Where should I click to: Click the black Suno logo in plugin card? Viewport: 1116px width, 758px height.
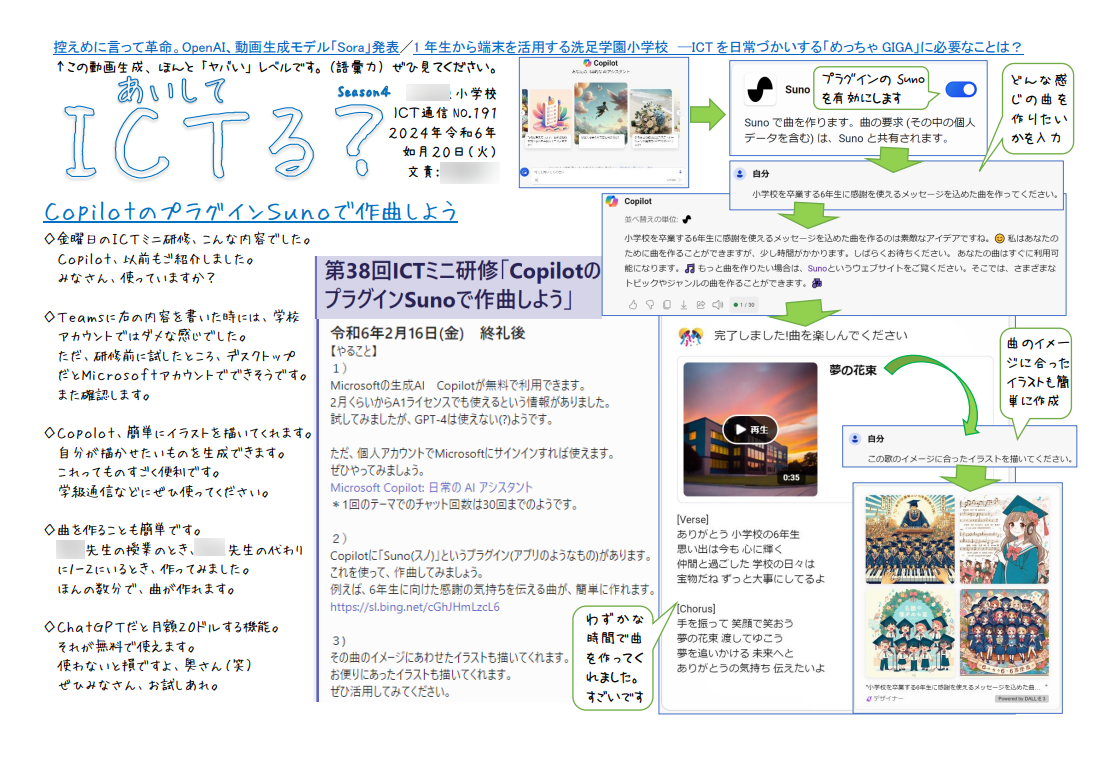point(759,90)
